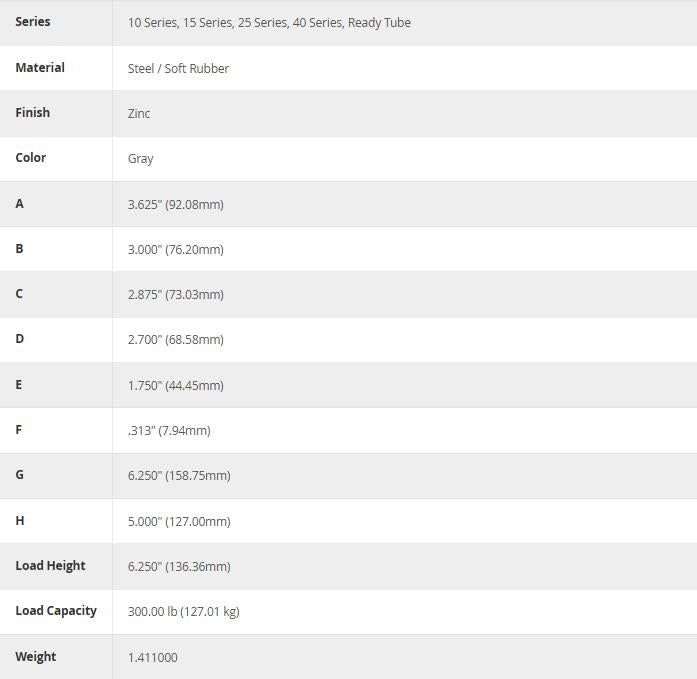Select the 136.36mm load height value
Viewport: 697px width, 679px height.
click(179, 567)
